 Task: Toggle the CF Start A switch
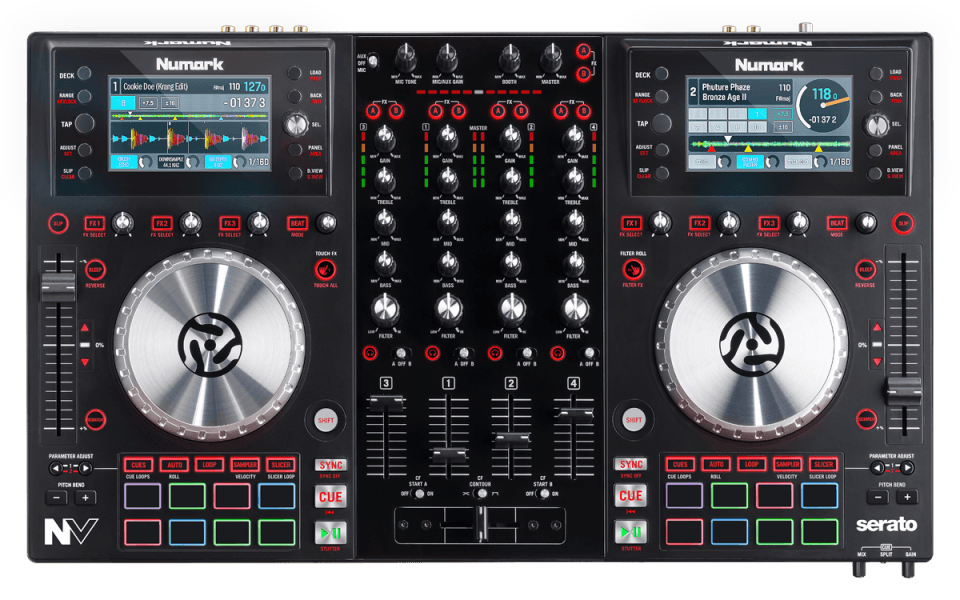[418, 494]
